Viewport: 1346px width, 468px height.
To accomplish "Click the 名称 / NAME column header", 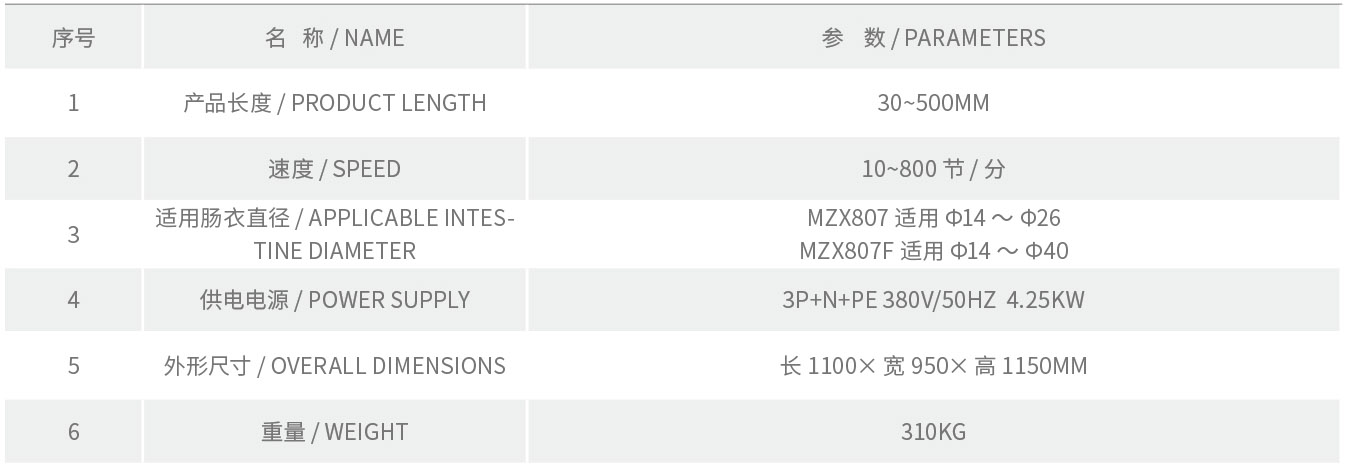I will pos(335,38).
